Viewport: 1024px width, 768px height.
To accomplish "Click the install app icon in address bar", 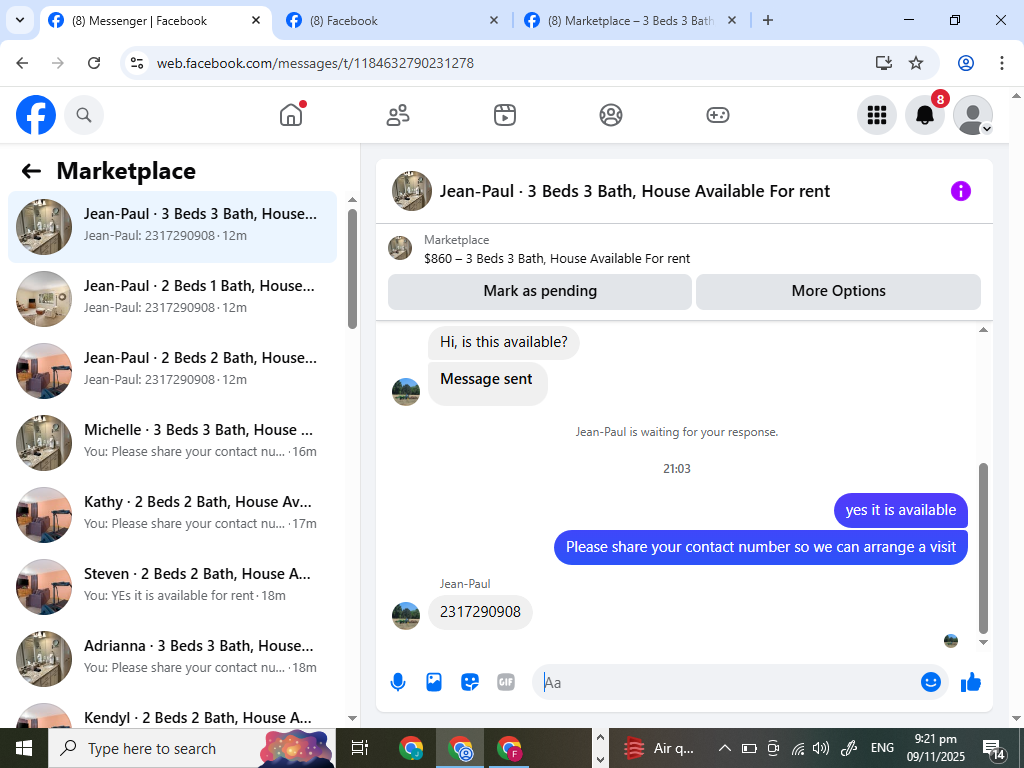I will (884, 63).
